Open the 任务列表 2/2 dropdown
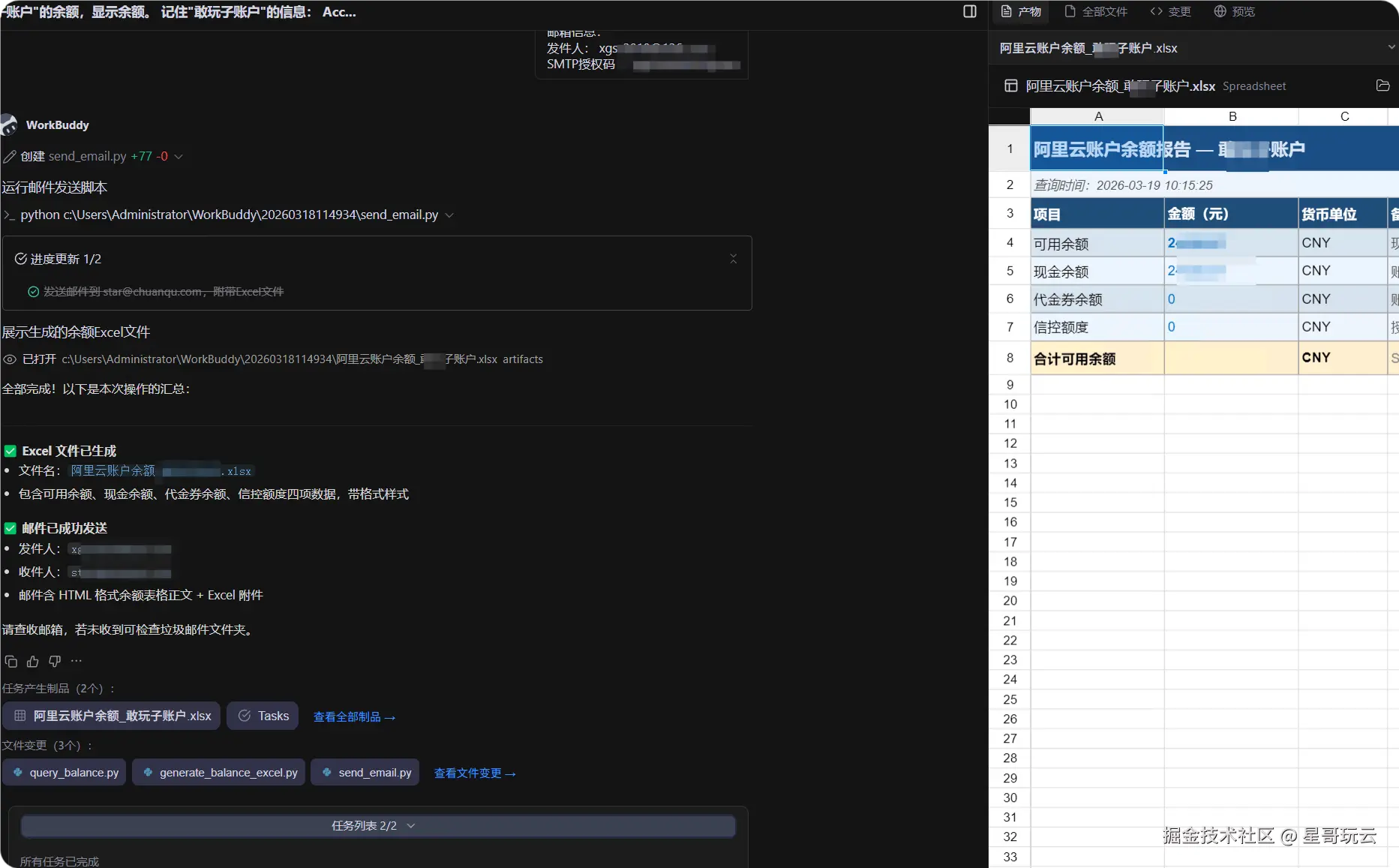 (378, 826)
